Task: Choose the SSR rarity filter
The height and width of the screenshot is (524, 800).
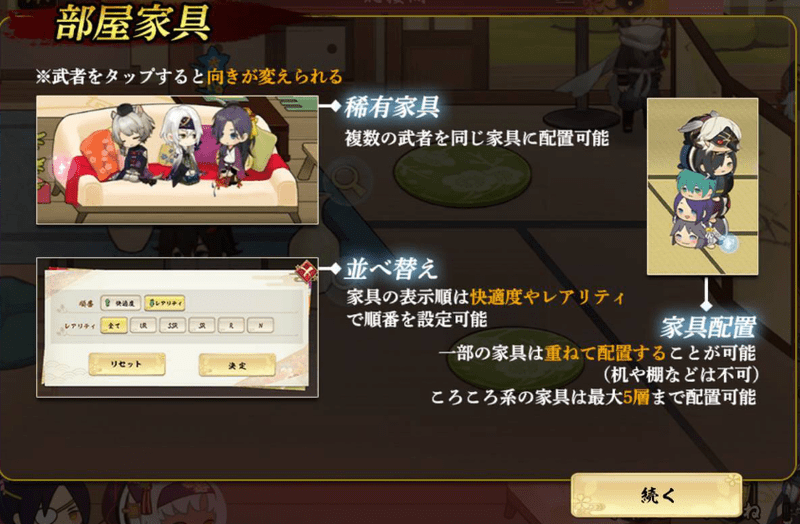Action: [x=172, y=326]
